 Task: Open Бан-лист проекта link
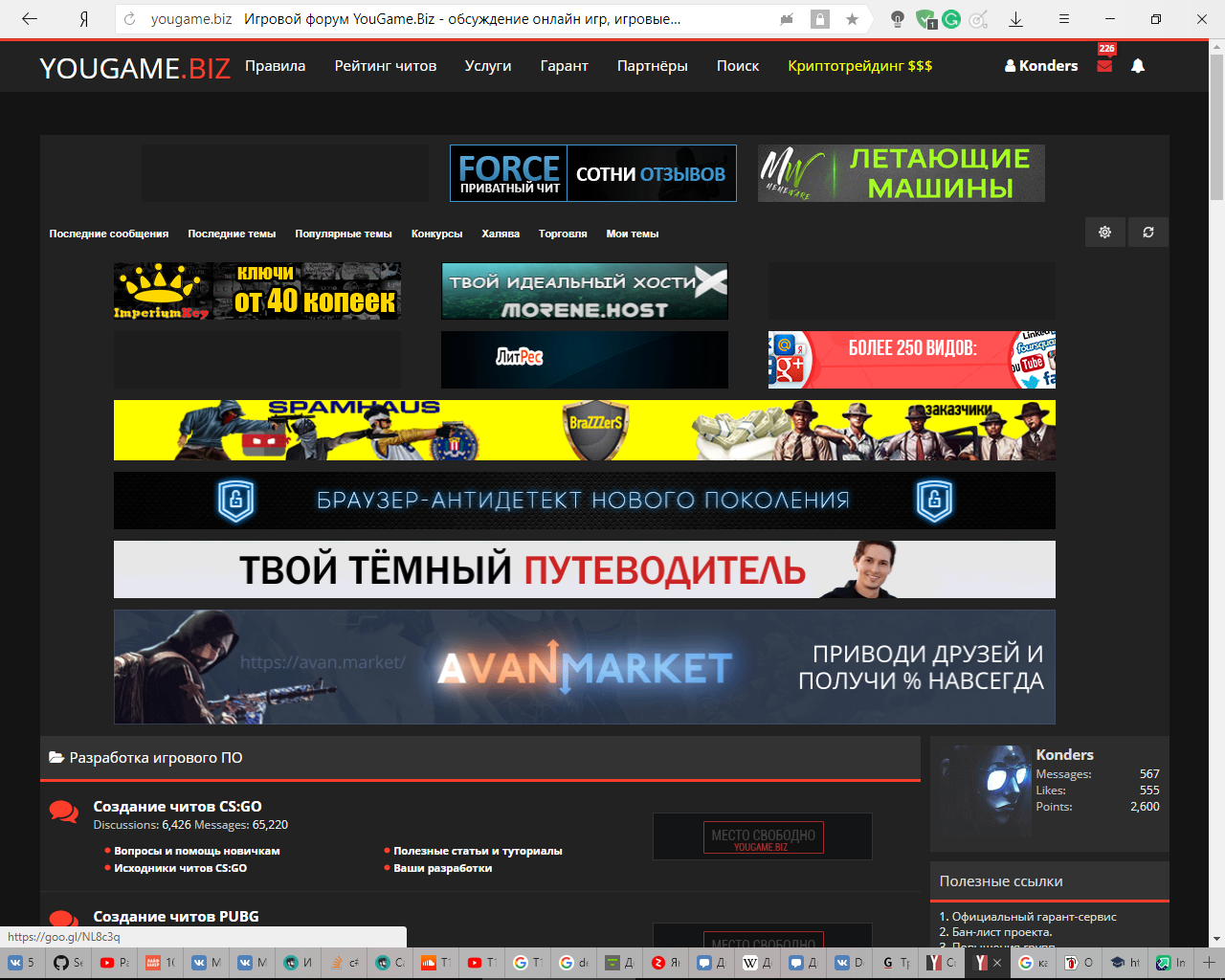[1002, 932]
